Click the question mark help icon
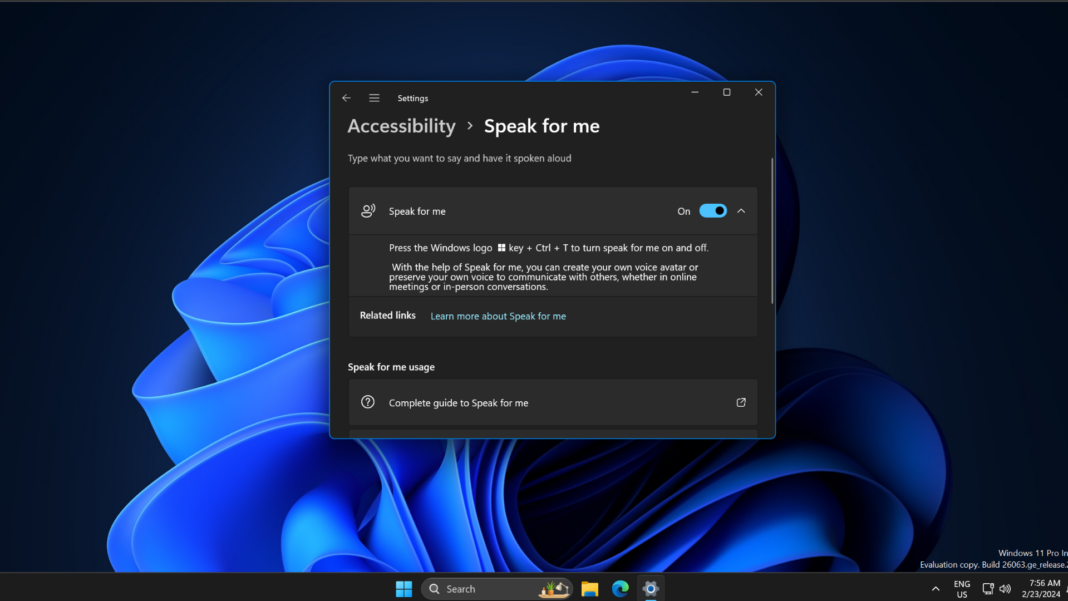The height and width of the screenshot is (601, 1068). pyautogui.click(x=368, y=402)
